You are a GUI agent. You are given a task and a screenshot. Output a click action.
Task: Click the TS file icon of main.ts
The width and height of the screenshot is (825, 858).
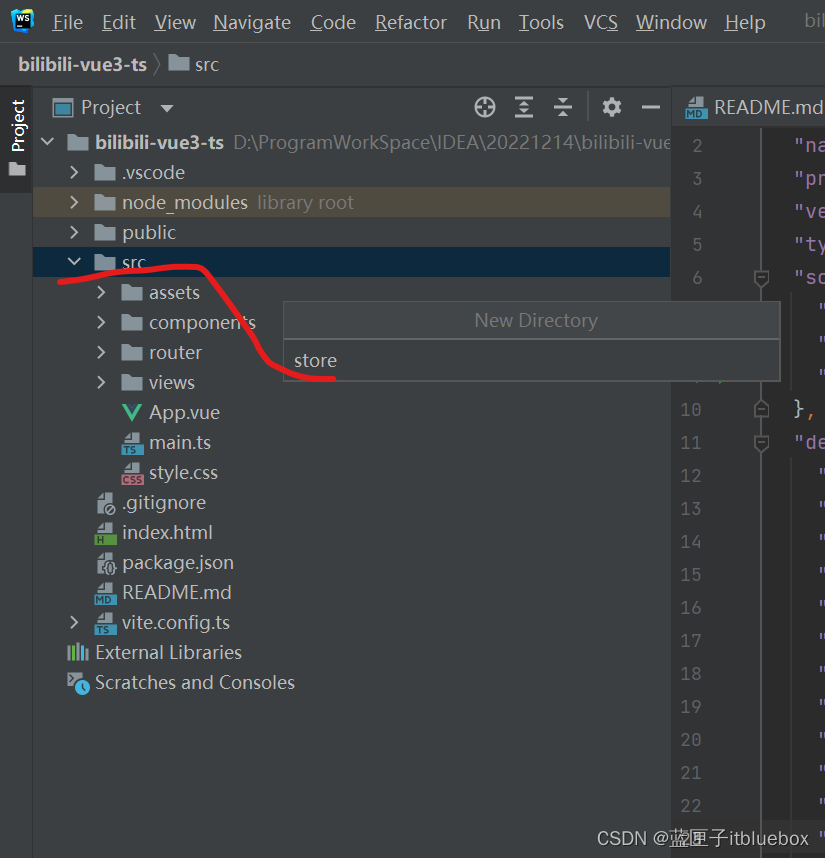tap(132, 443)
